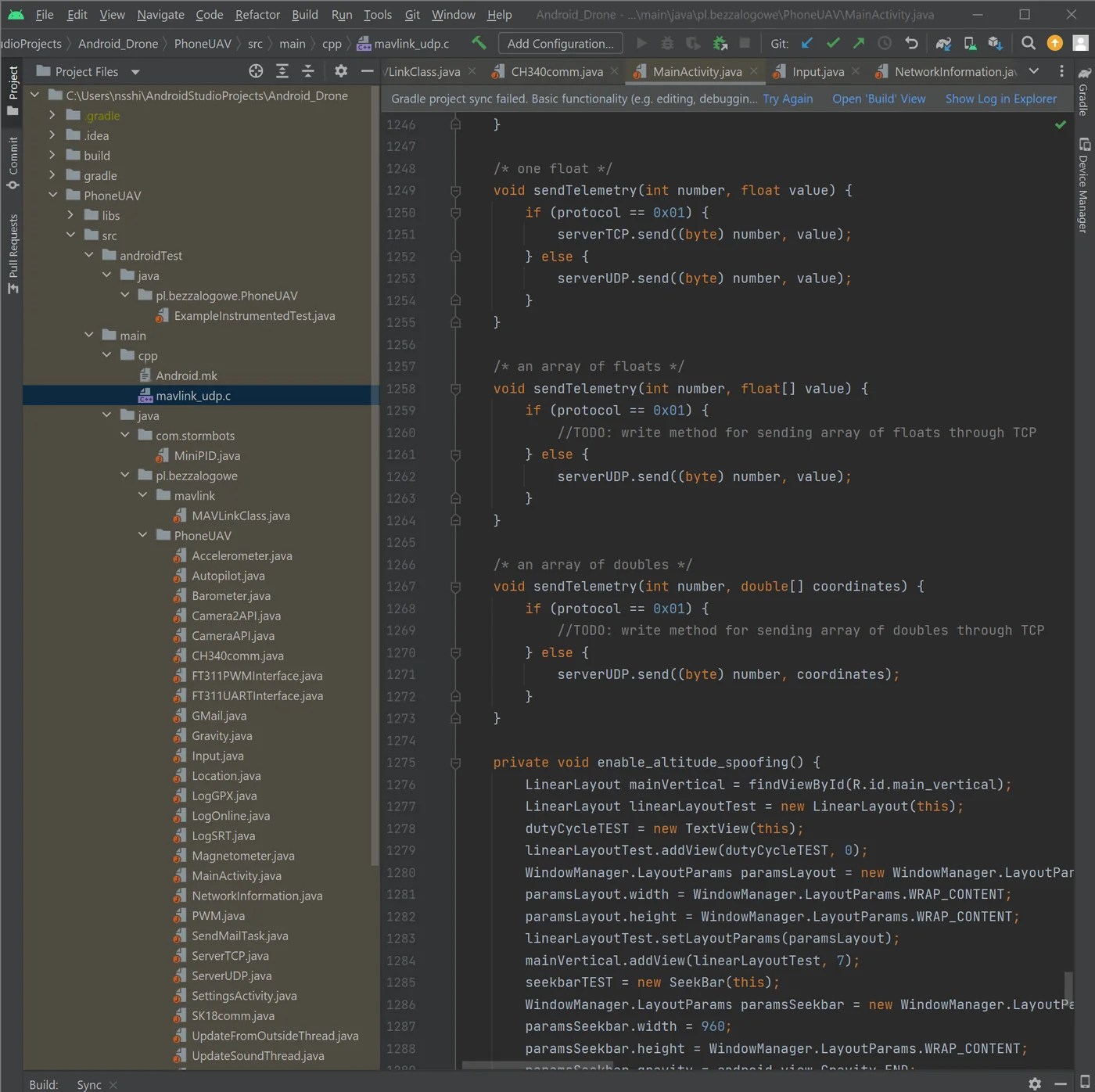
Task: Open the Project Files view dropdown
Action: coord(135,72)
